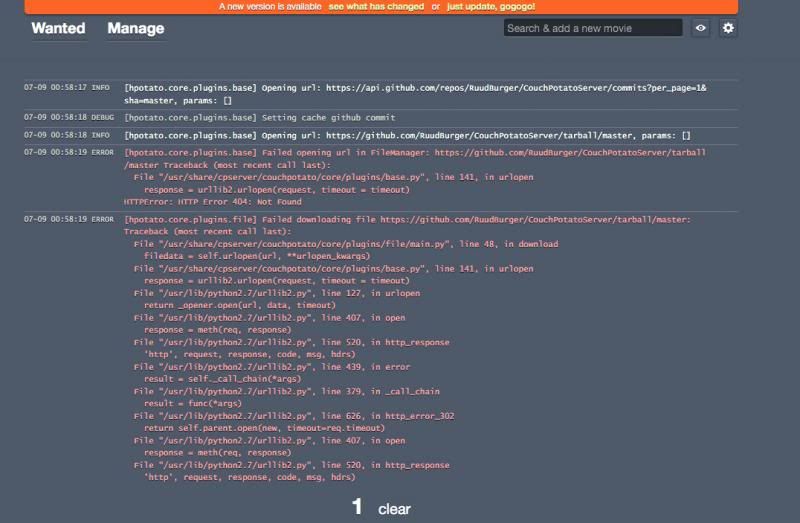Switch to the Wanted tab

click(x=58, y=28)
